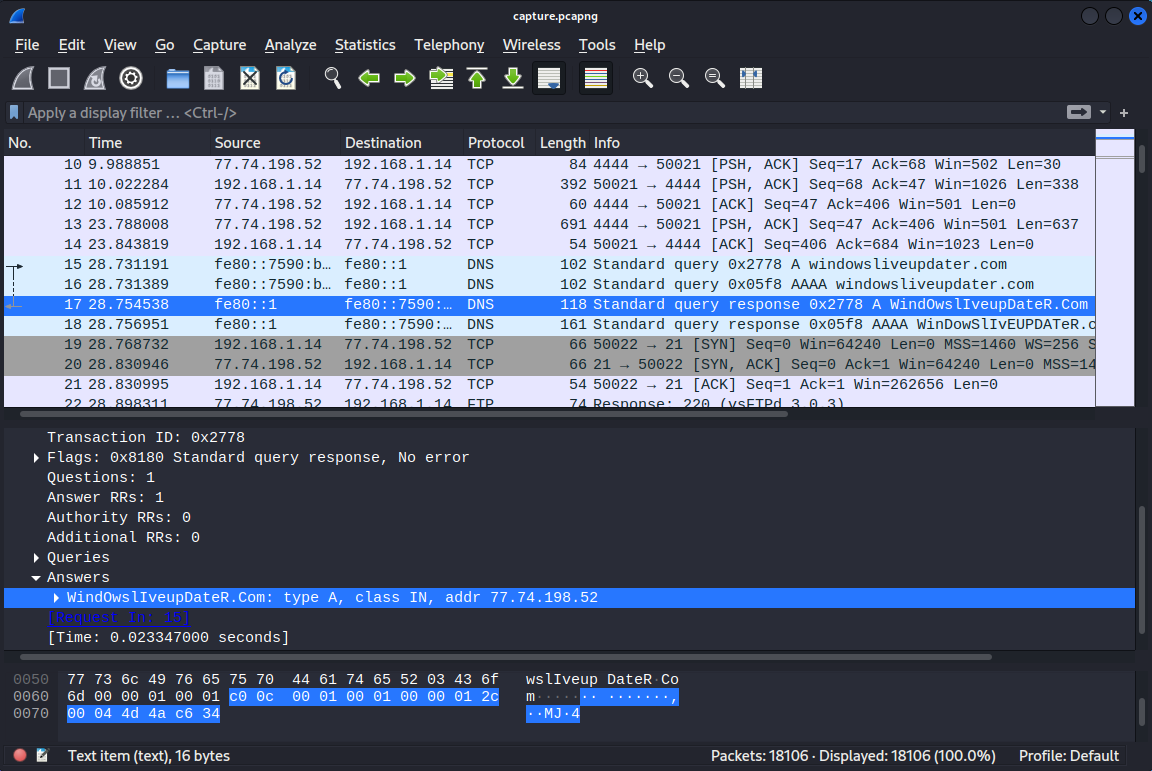
Task: Open the File menu
Action: point(27,45)
